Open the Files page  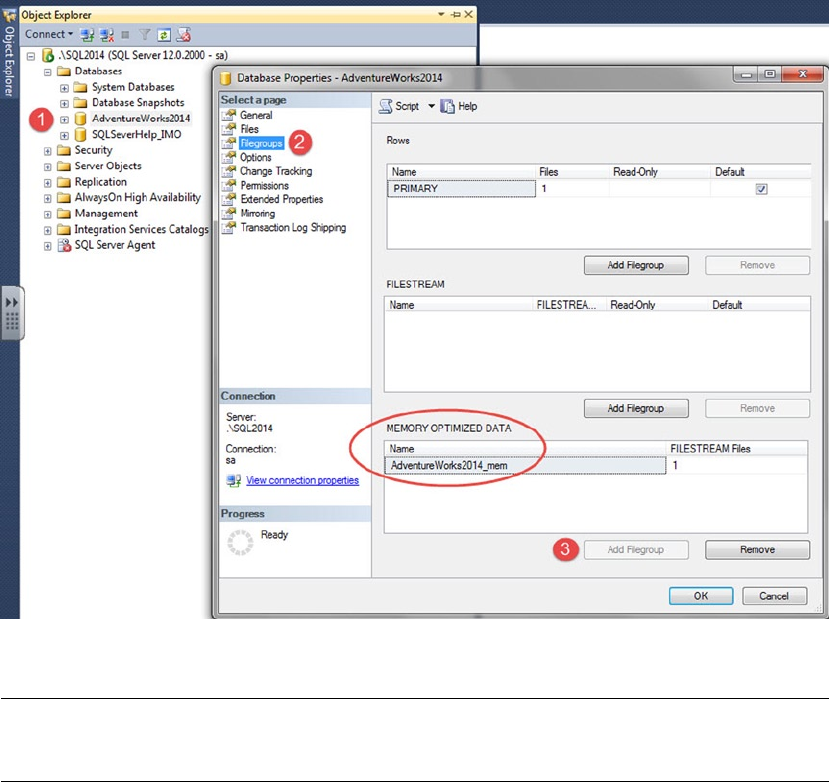coord(249,129)
